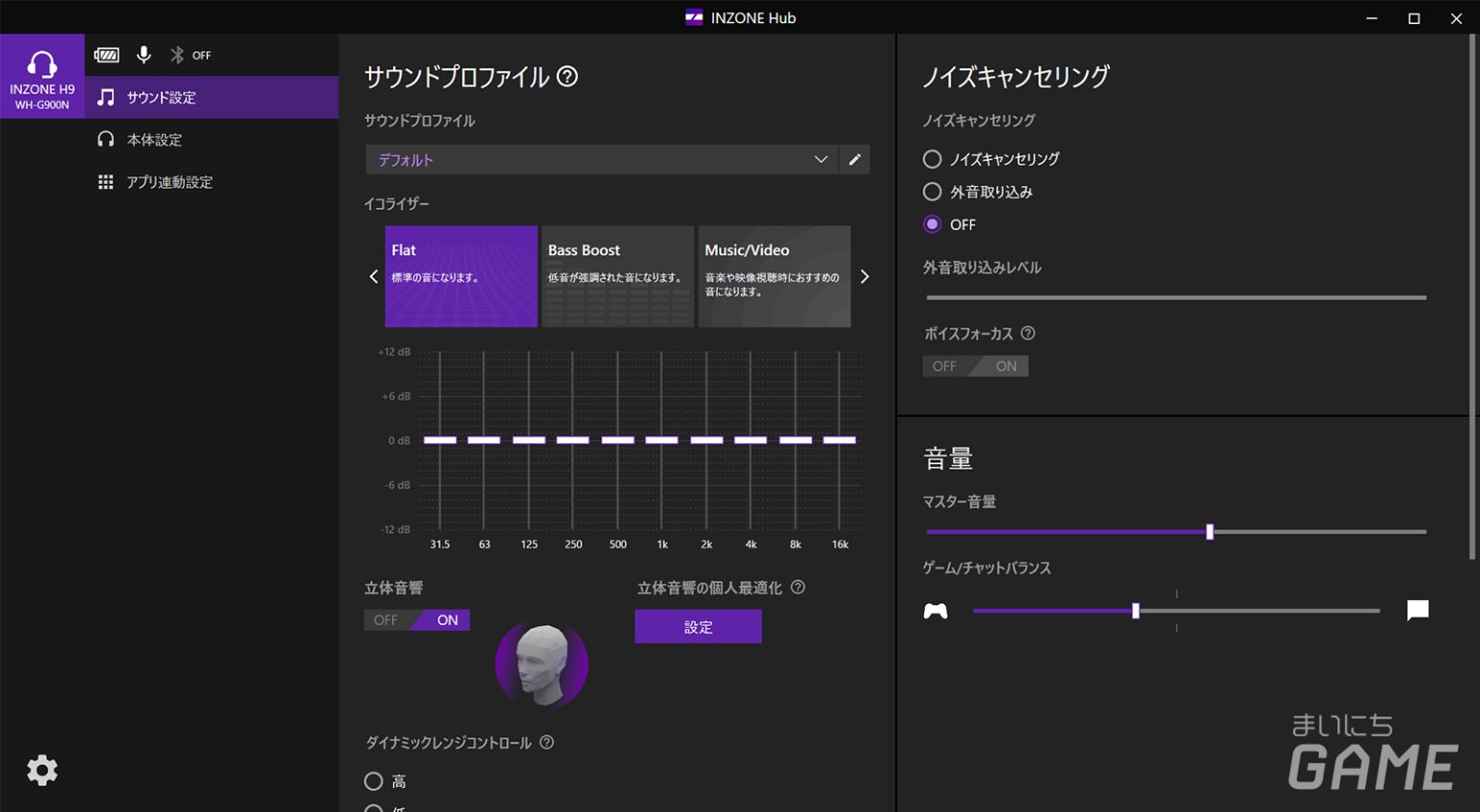Click the Bluetooth OFF indicator icon

click(x=177, y=55)
